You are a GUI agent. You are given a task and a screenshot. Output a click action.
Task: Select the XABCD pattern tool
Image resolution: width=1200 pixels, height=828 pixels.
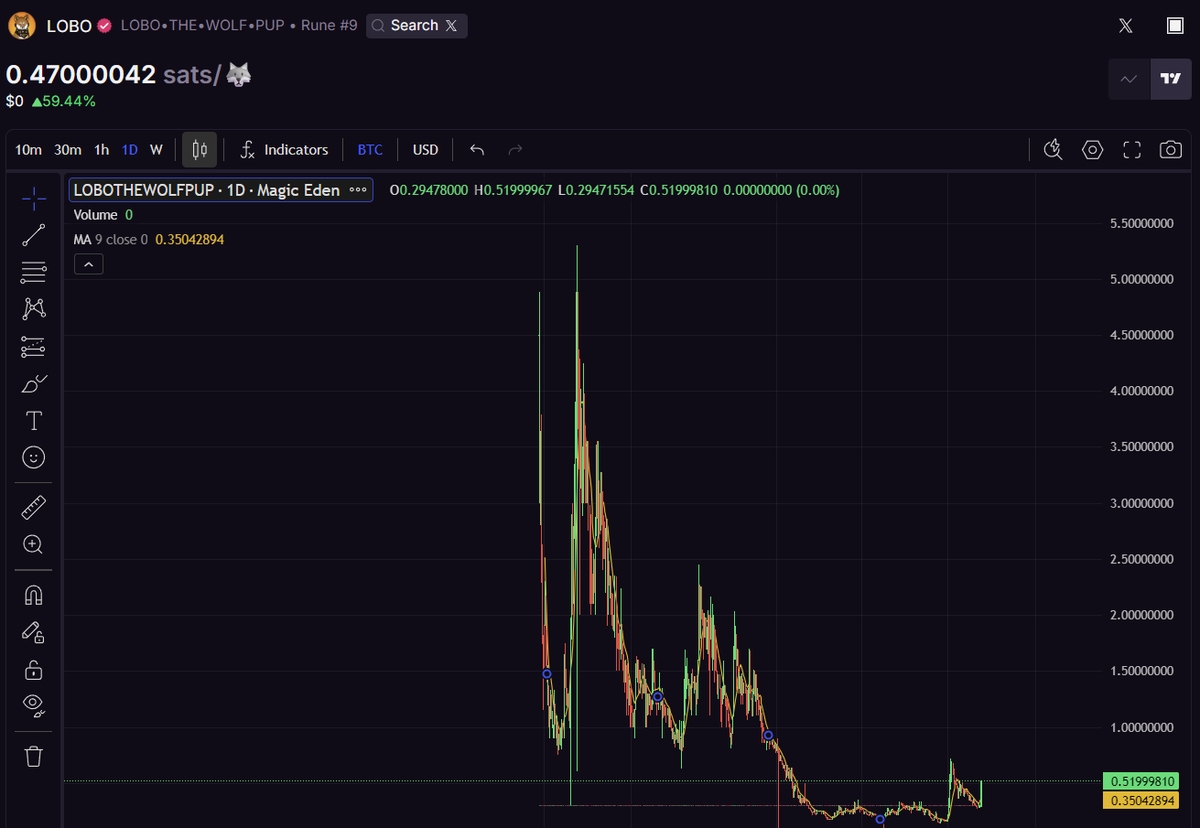click(34, 309)
